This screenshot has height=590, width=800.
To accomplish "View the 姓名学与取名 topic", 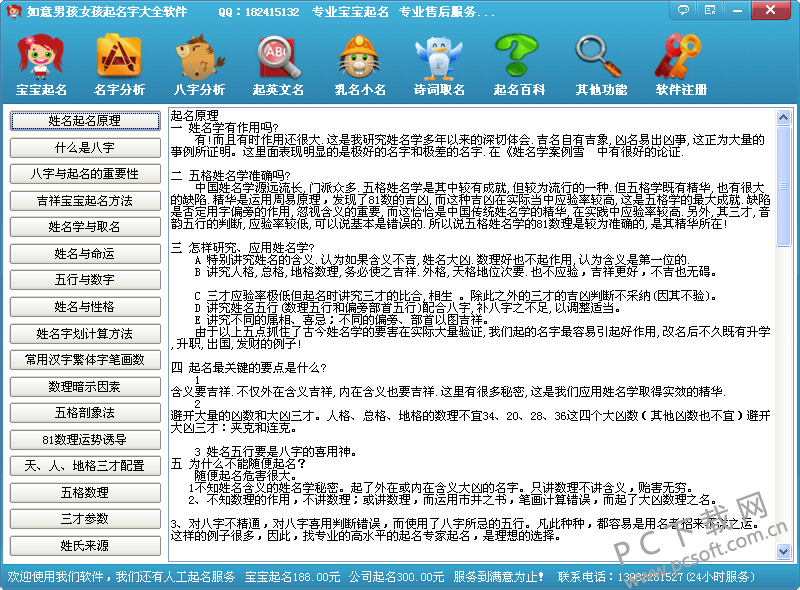I will (85, 227).
